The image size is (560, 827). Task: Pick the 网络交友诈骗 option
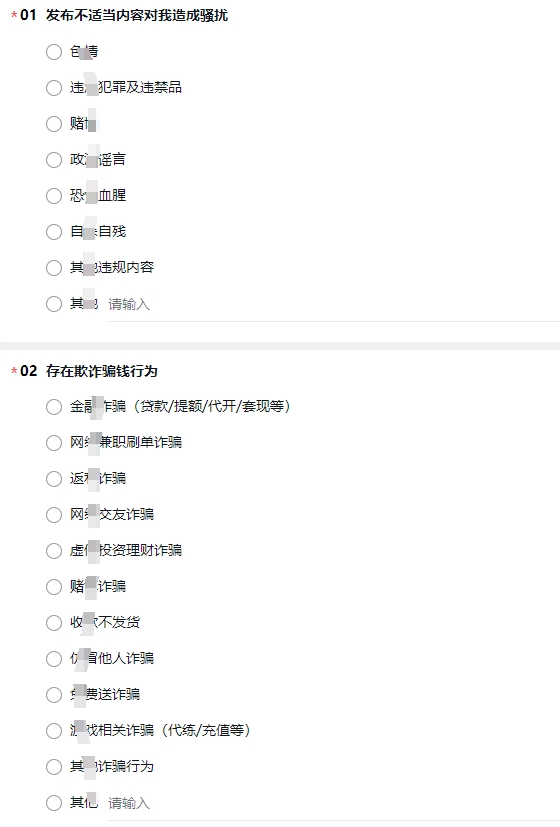point(54,515)
